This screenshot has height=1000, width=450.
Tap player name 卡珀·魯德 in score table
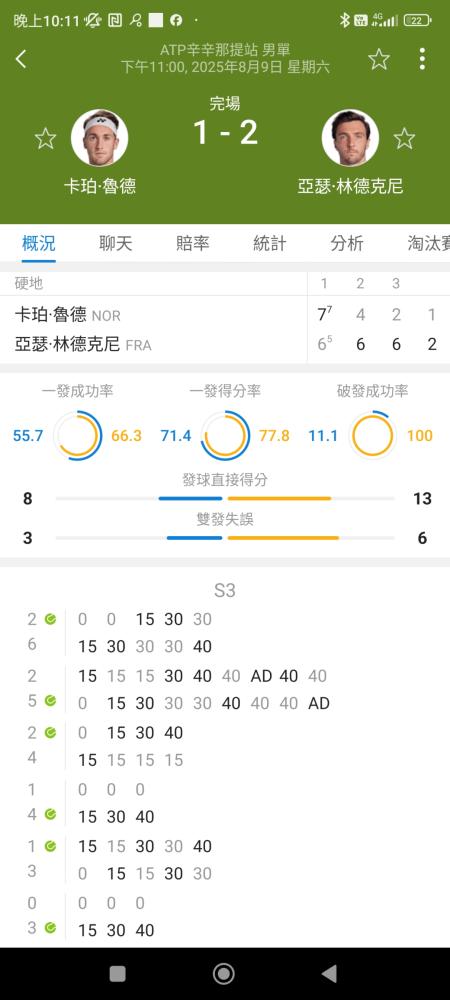tap(50, 314)
